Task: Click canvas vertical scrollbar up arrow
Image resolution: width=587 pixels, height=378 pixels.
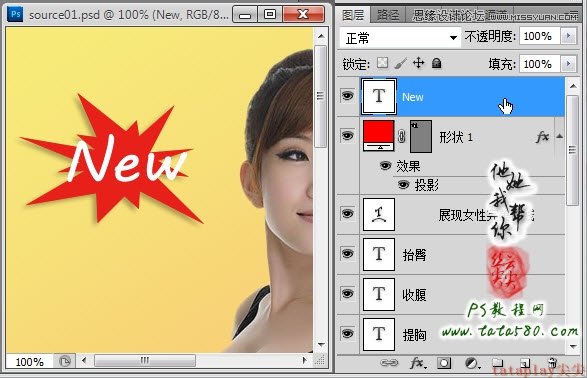Action: (x=321, y=36)
